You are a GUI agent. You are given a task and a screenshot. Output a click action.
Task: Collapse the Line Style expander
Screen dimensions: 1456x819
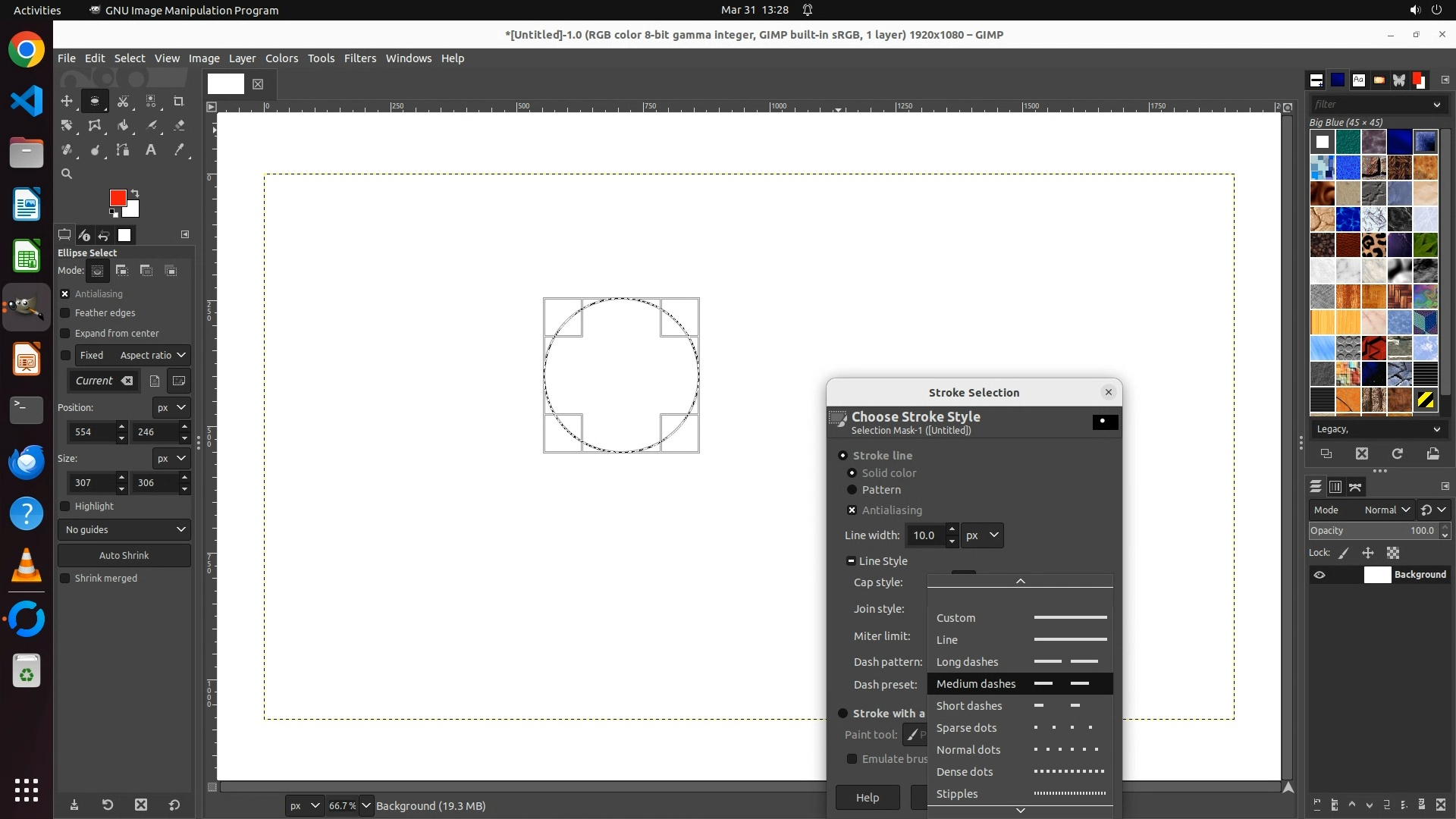[851, 561]
